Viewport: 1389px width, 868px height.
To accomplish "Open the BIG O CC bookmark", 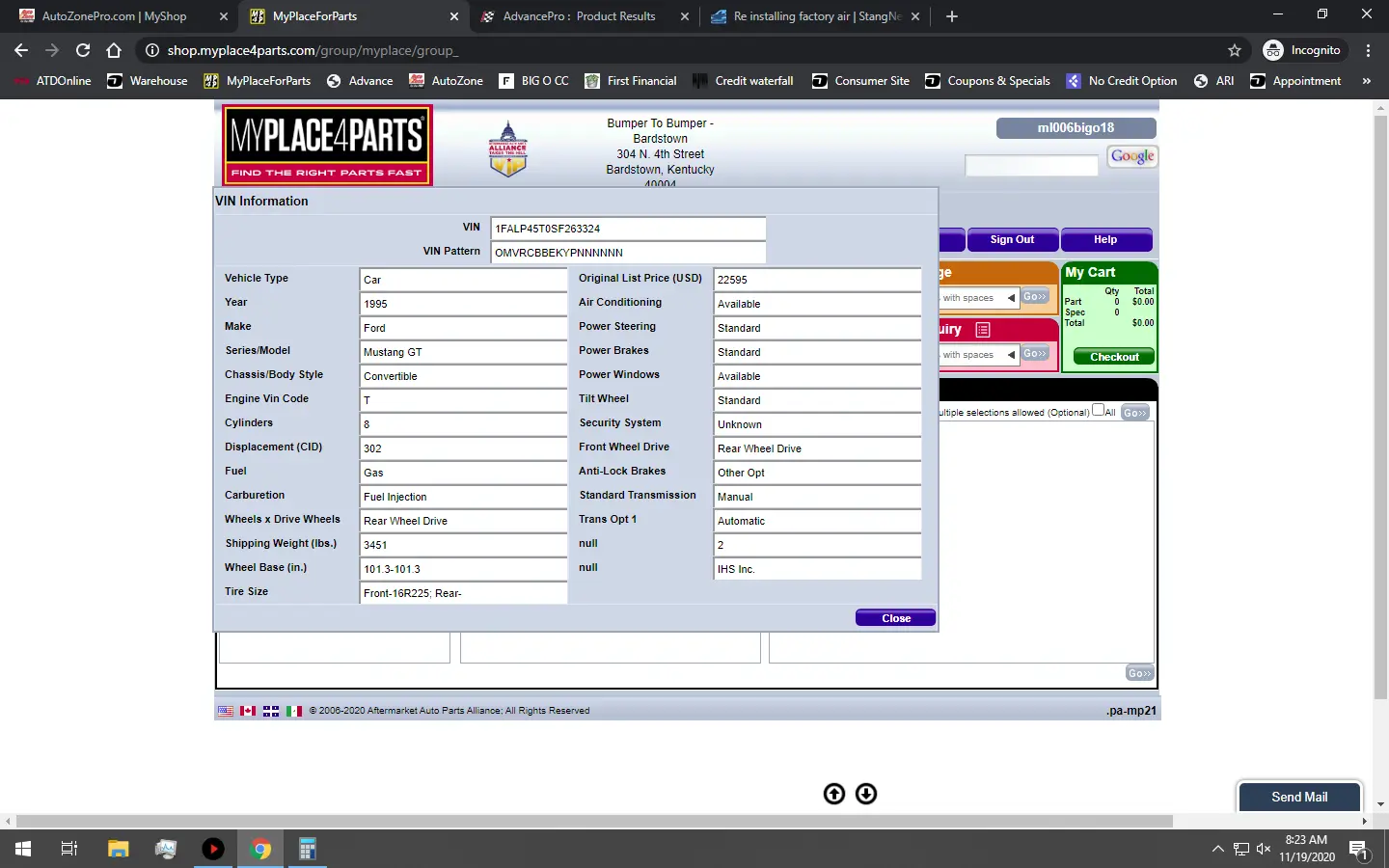I will tap(534, 81).
